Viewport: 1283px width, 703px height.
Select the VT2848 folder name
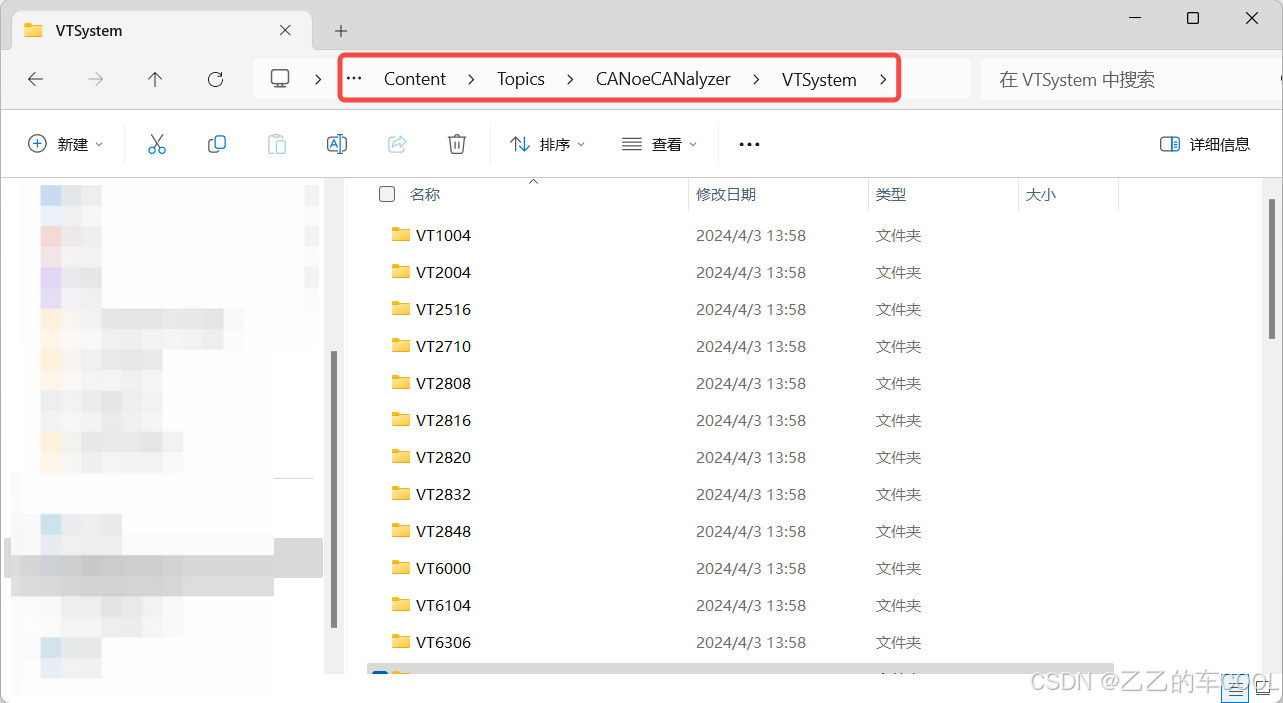point(443,531)
